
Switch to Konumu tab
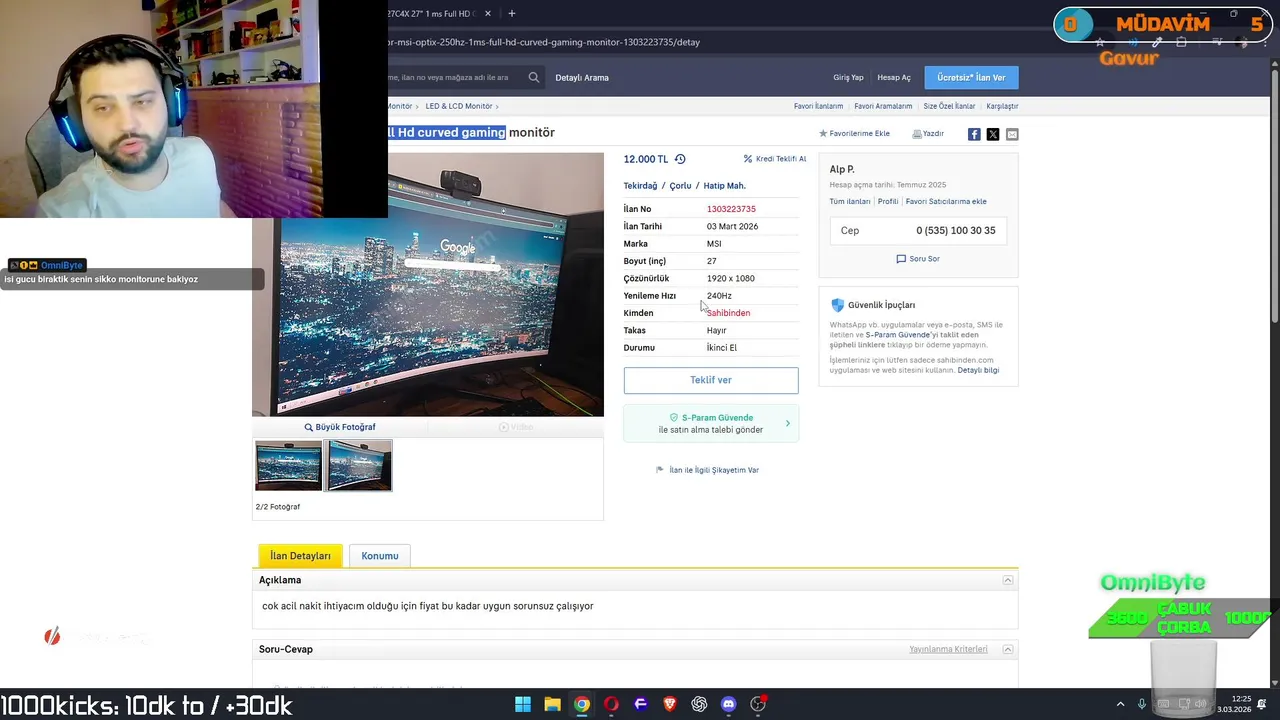pyautogui.click(x=380, y=556)
